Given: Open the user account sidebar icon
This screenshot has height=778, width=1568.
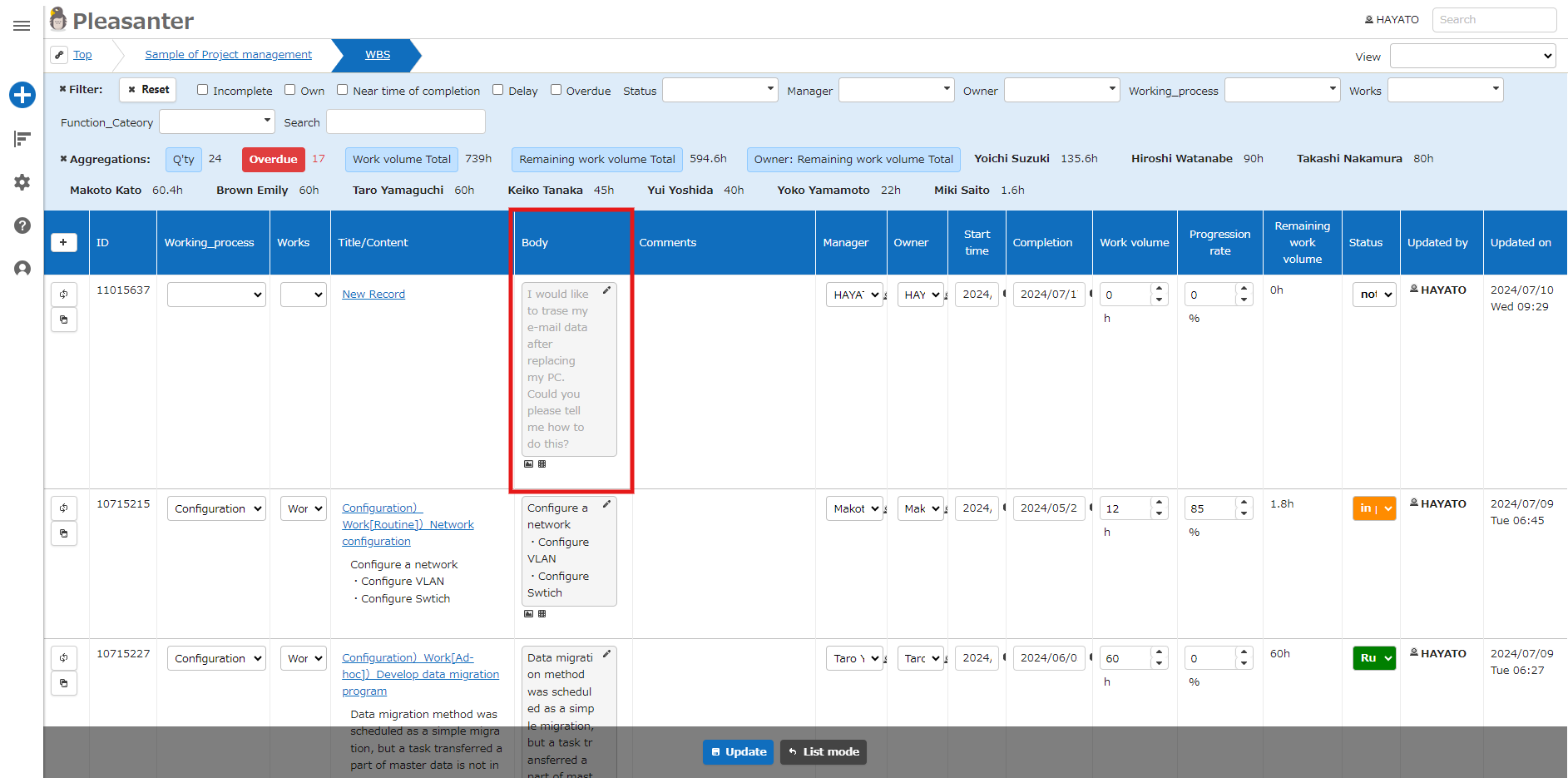Looking at the screenshot, I should (x=22, y=269).
